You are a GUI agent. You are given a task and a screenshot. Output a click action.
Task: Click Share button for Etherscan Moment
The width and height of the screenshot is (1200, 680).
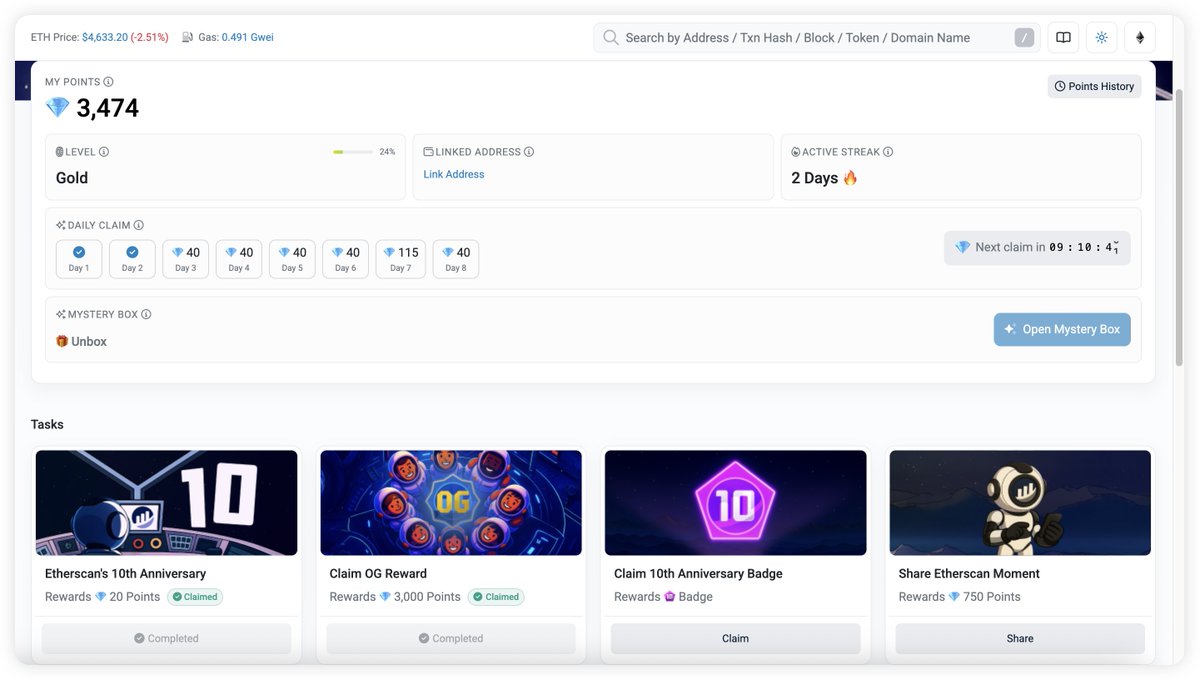pos(1020,638)
